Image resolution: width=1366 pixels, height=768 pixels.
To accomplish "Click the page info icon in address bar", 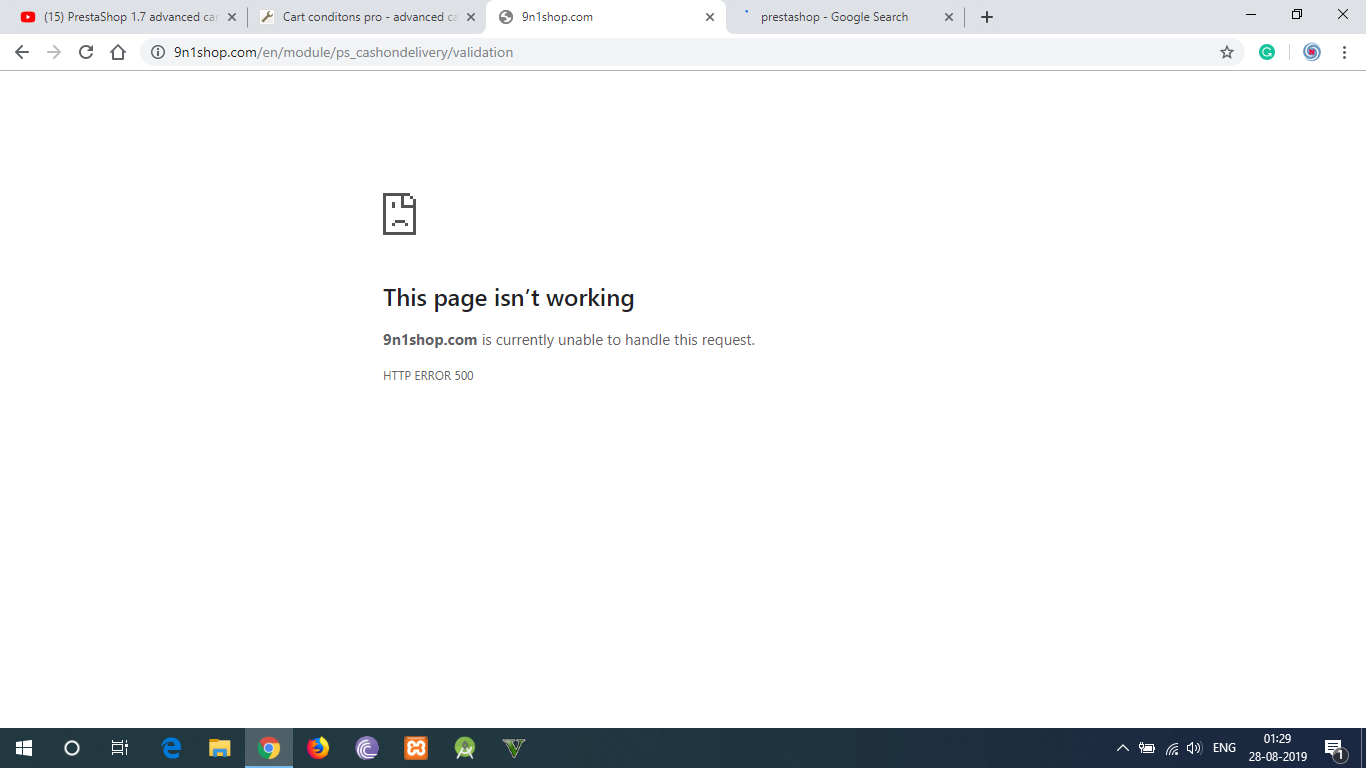I will [157, 52].
